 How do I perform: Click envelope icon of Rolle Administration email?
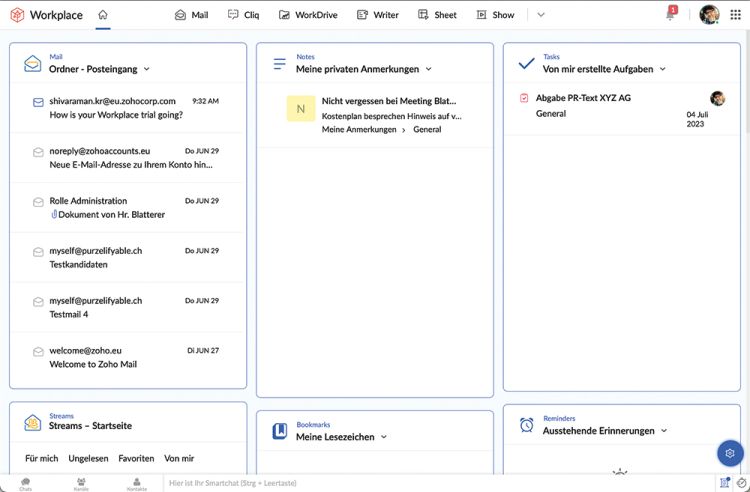[38, 202]
